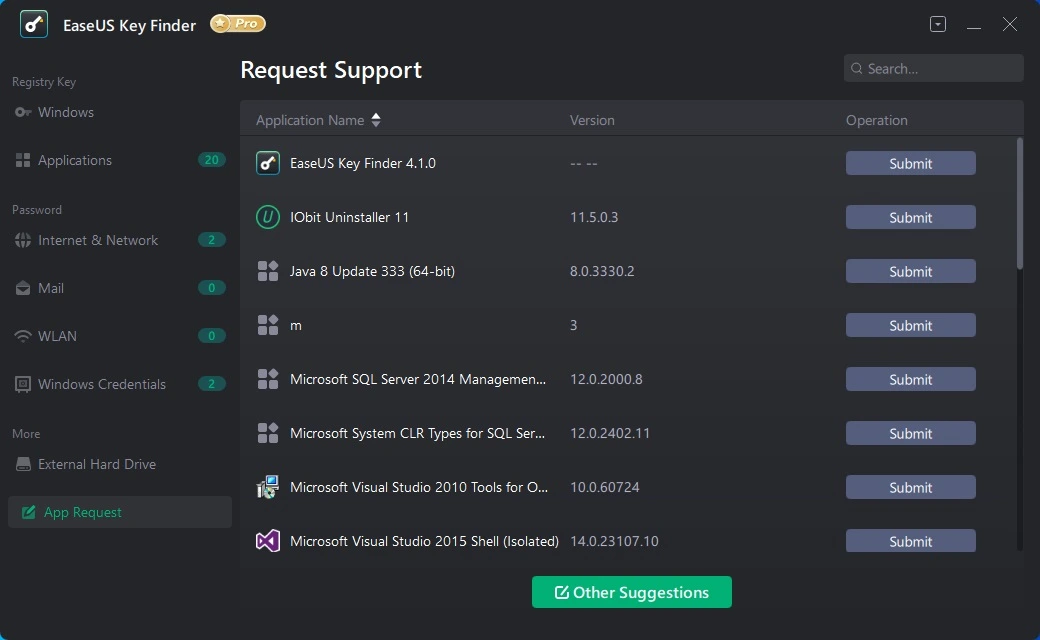
Task: Click the Mail envelope icon in the sidebar
Action: tap(23, 288)
